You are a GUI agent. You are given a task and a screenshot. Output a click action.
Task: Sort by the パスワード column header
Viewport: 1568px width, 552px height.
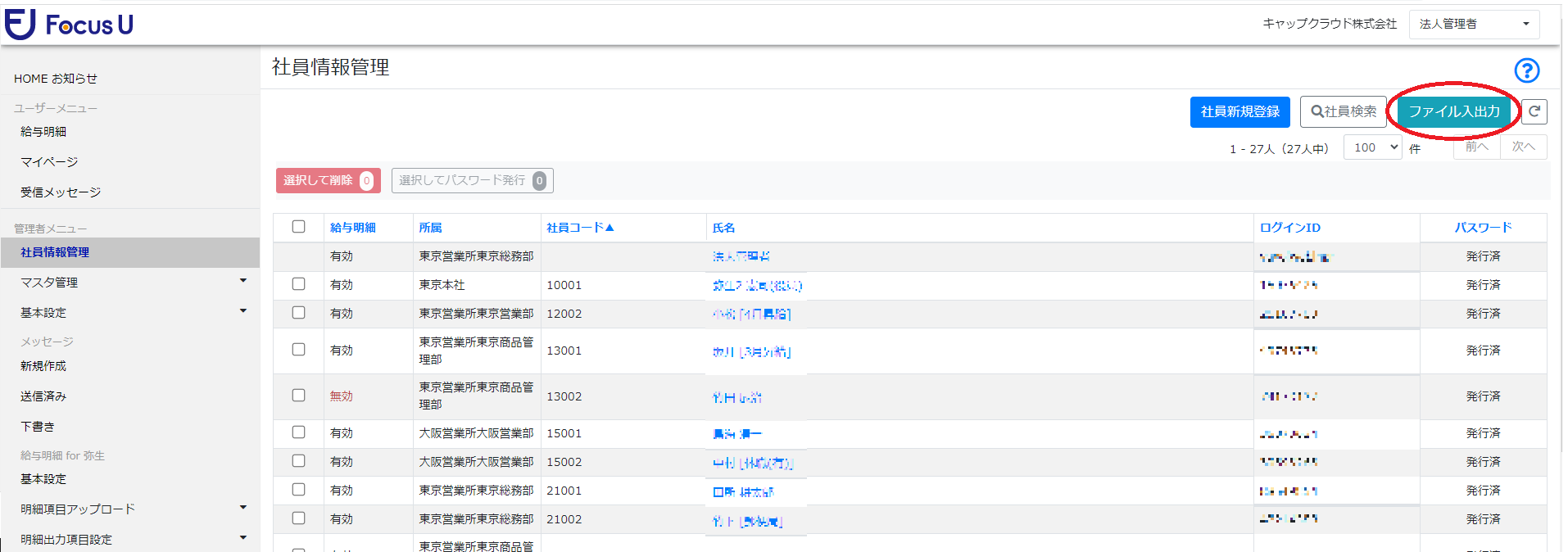(1483, 228)
